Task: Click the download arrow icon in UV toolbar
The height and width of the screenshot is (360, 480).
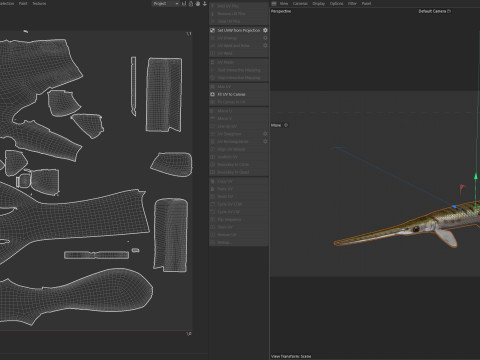Action: (205, 4)
